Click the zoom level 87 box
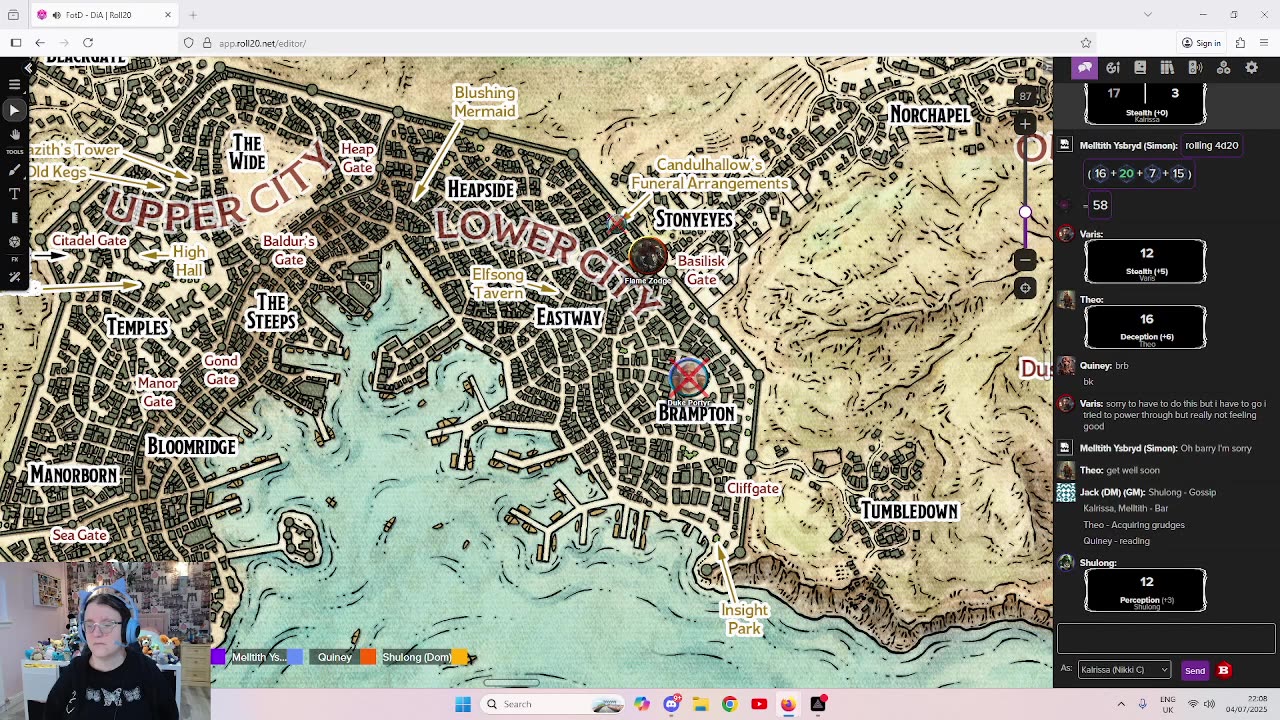The width and height of the screenshot is (1280, 720). coord(1025,96)
